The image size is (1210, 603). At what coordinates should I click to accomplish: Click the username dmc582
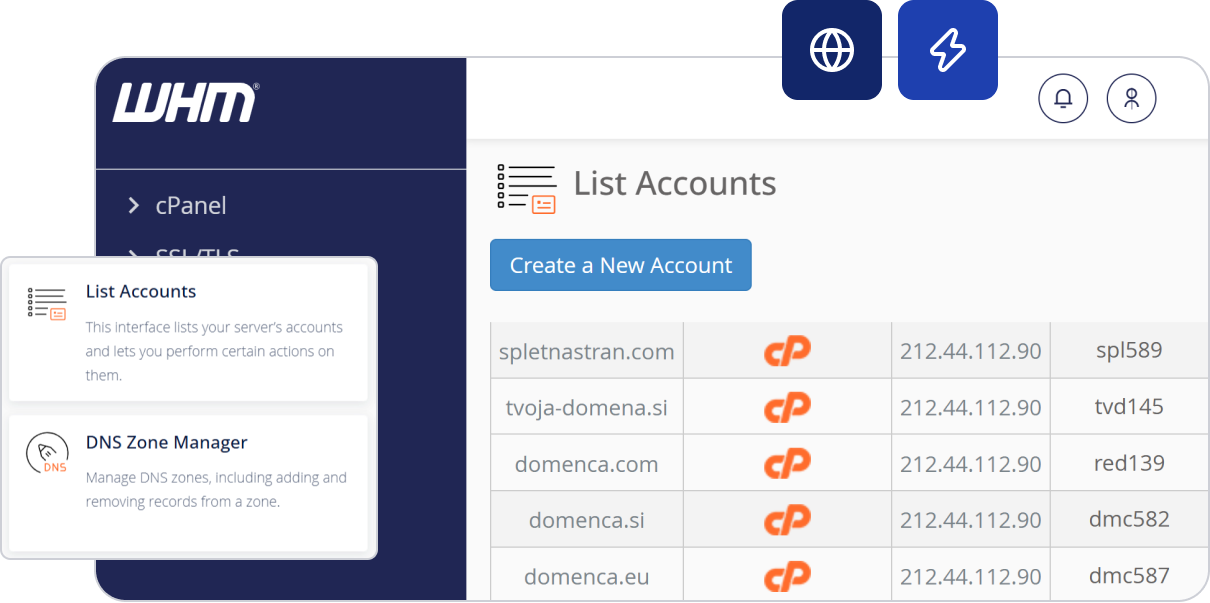point(1129,520)
